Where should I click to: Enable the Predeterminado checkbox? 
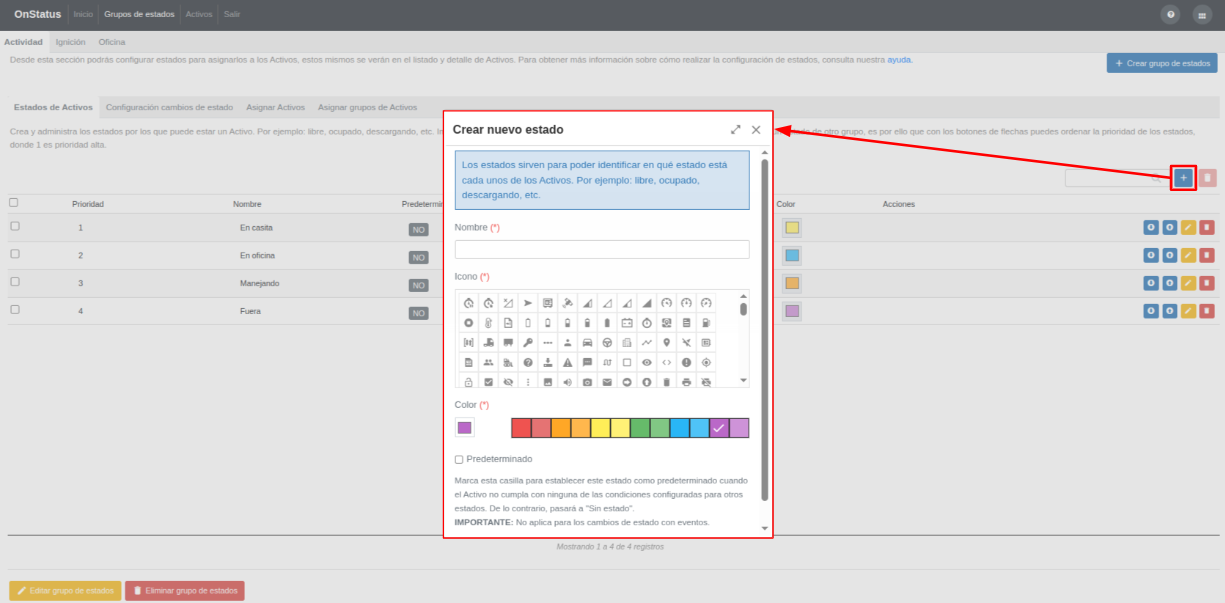[x=459, y=460]
